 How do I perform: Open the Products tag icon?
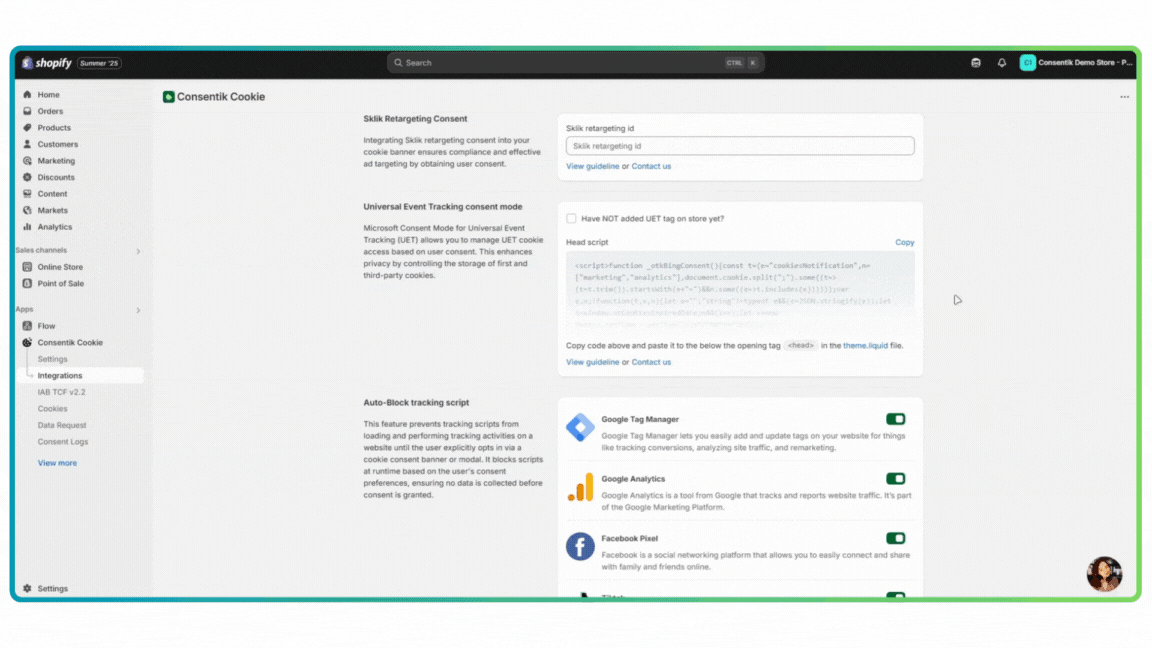pos(27,128)
